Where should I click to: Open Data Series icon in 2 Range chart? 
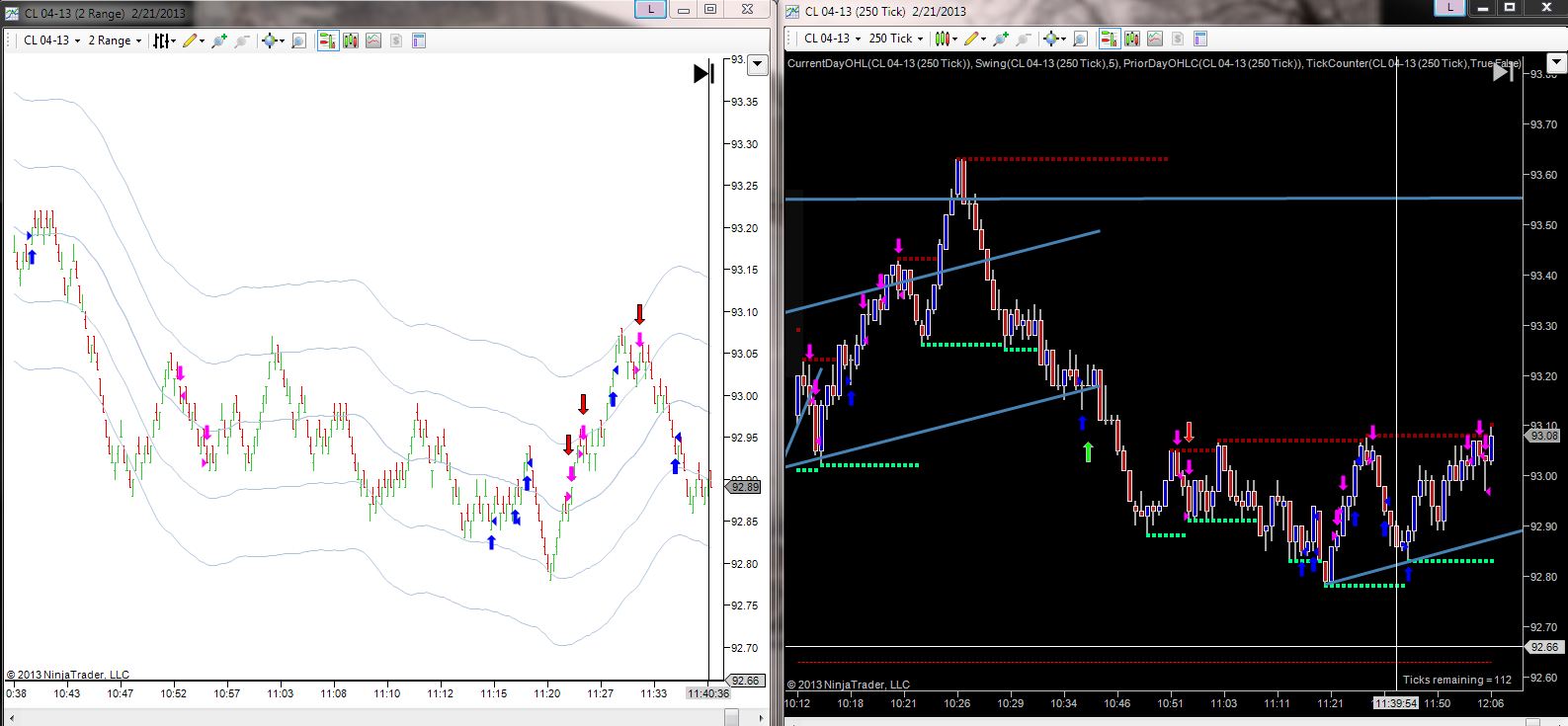[x=351, y=40]
